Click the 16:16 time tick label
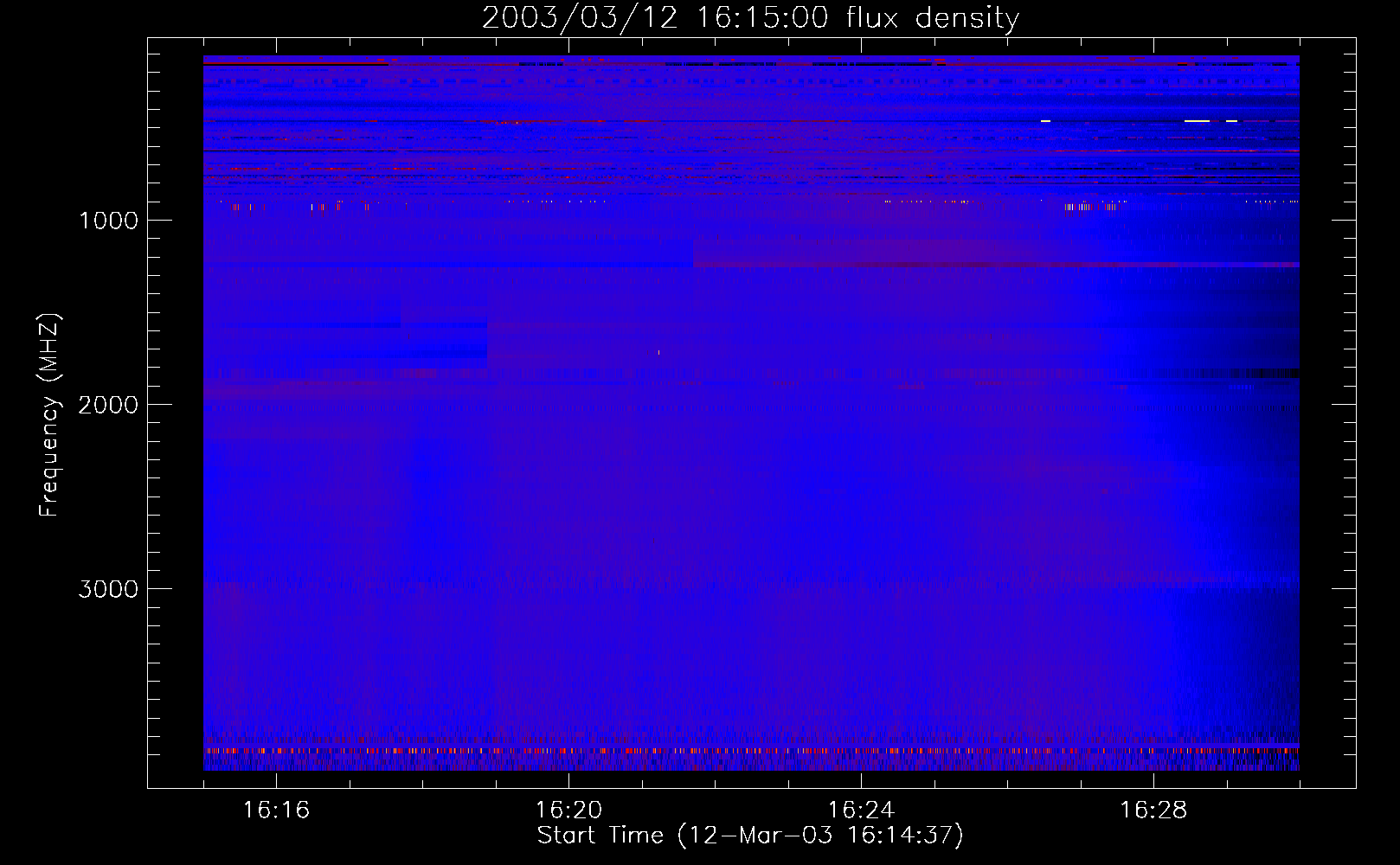The image size is (1400, 865). (276, 811)
